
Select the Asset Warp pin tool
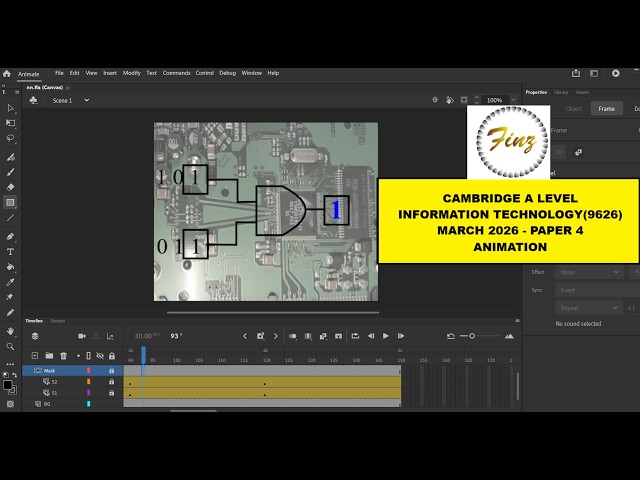(10, 297)
